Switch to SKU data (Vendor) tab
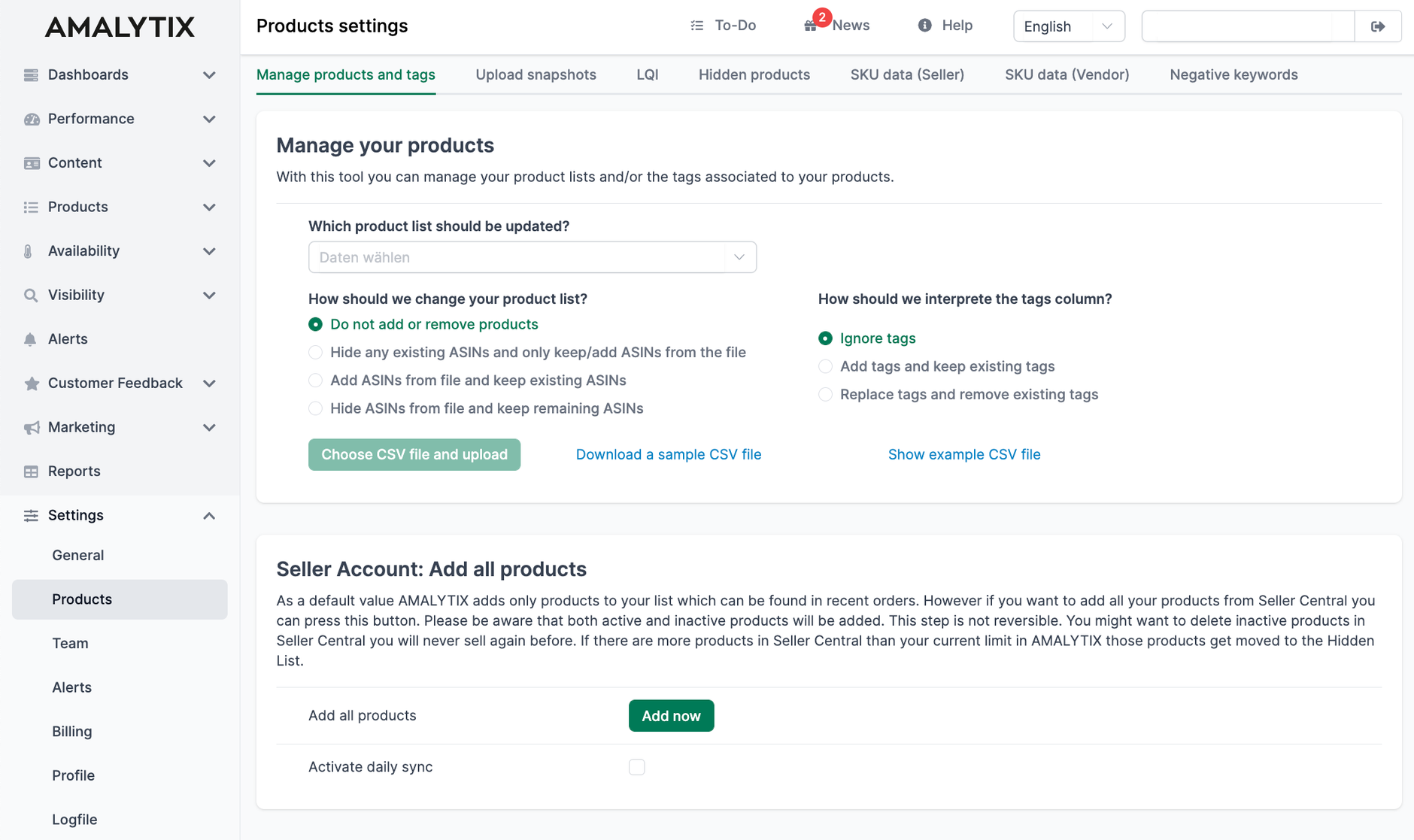Screen dimensions: 1414x840 click(x=1067, y=74)
